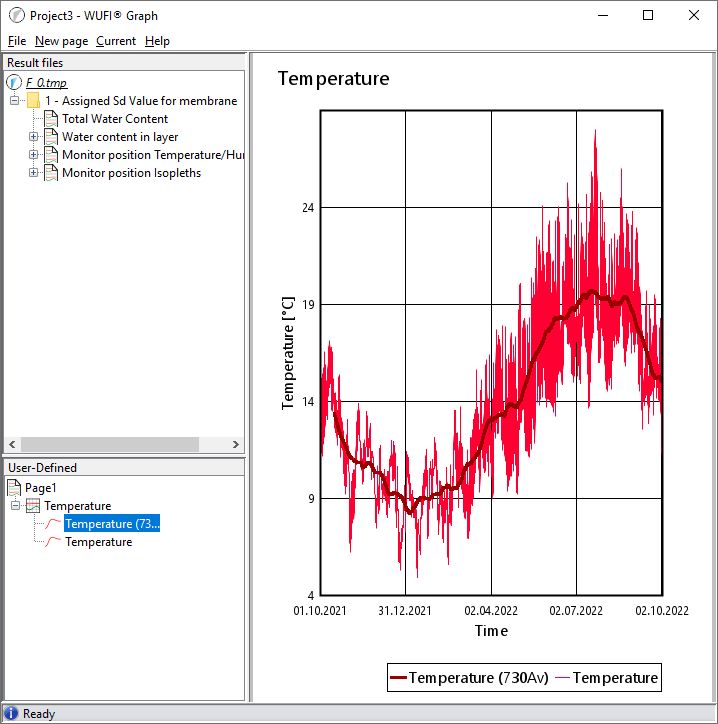
Task: Click the Water content in layer icon
Action: pyautogui.click(x=51, y=137)
